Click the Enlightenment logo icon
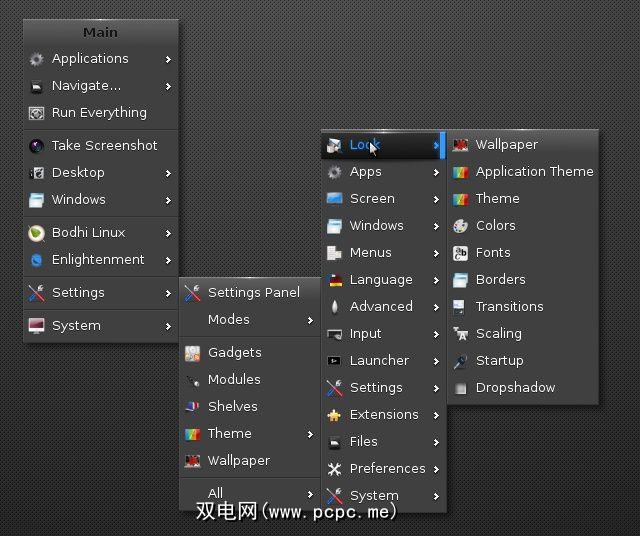640x536 pixels. [x=37, y=260]
